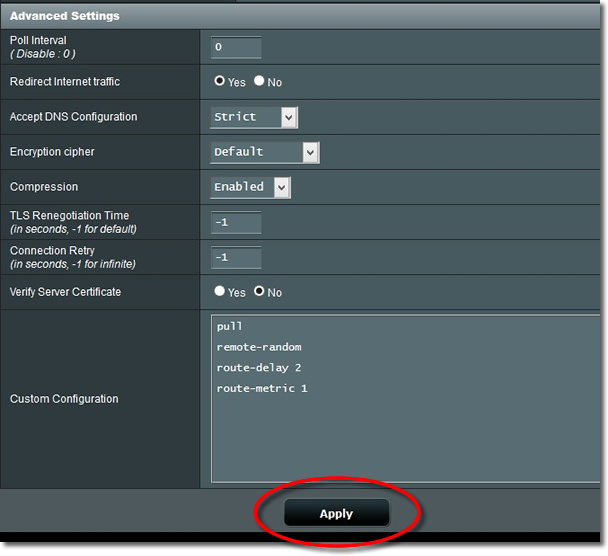The width and height of the screenshot is (608, 556).
Task: Select No for Redirect Internet traffic
Action: pos(259,82)
